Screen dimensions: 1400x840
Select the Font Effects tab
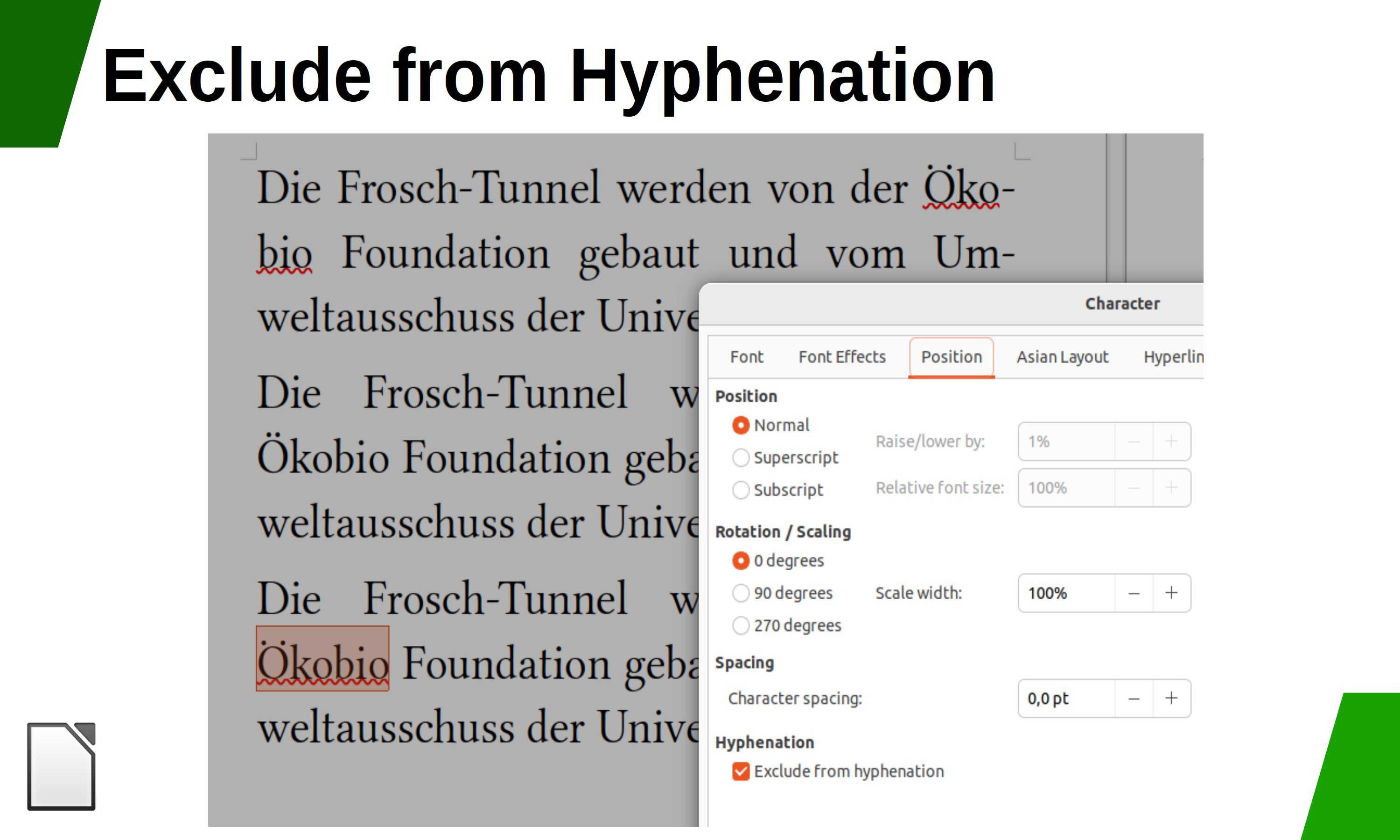pos(841,357)
